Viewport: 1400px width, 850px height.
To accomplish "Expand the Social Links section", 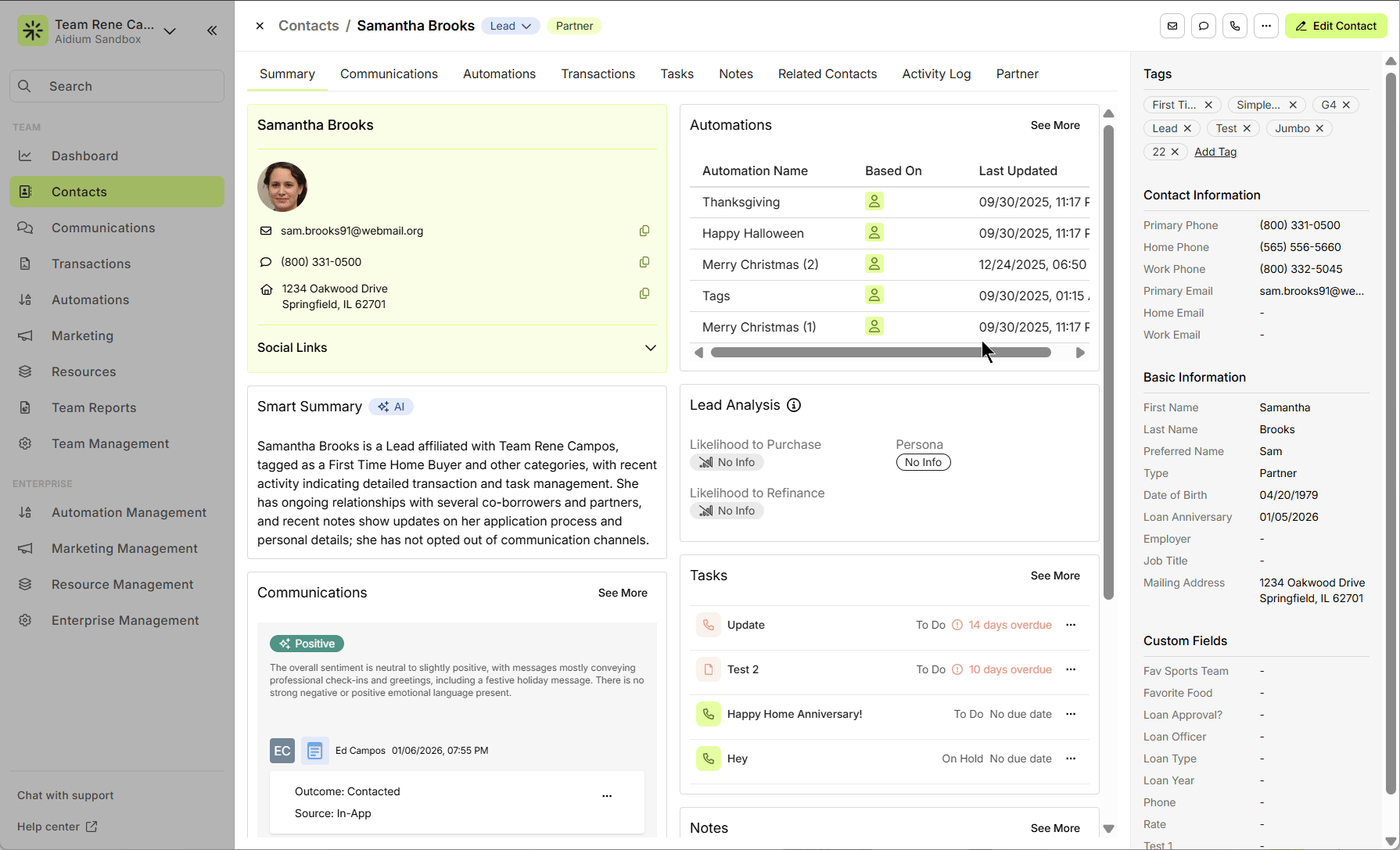I will [650, 348].
